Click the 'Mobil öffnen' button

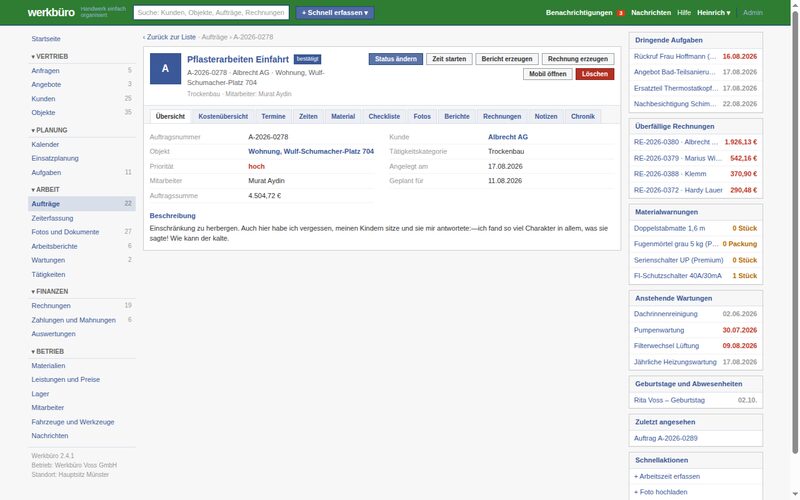pyautogui.click(x=547, y=74)
